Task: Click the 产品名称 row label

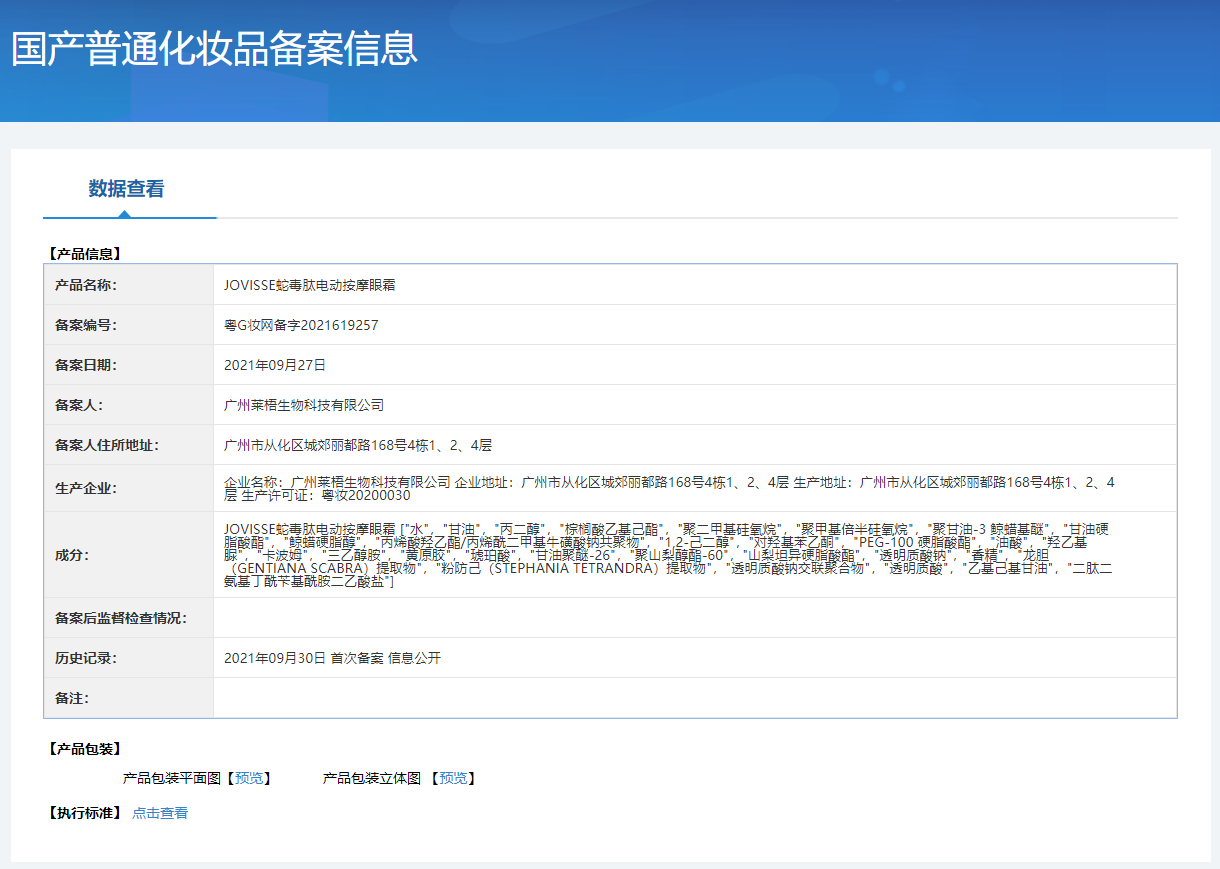Action: pos(86,285)
